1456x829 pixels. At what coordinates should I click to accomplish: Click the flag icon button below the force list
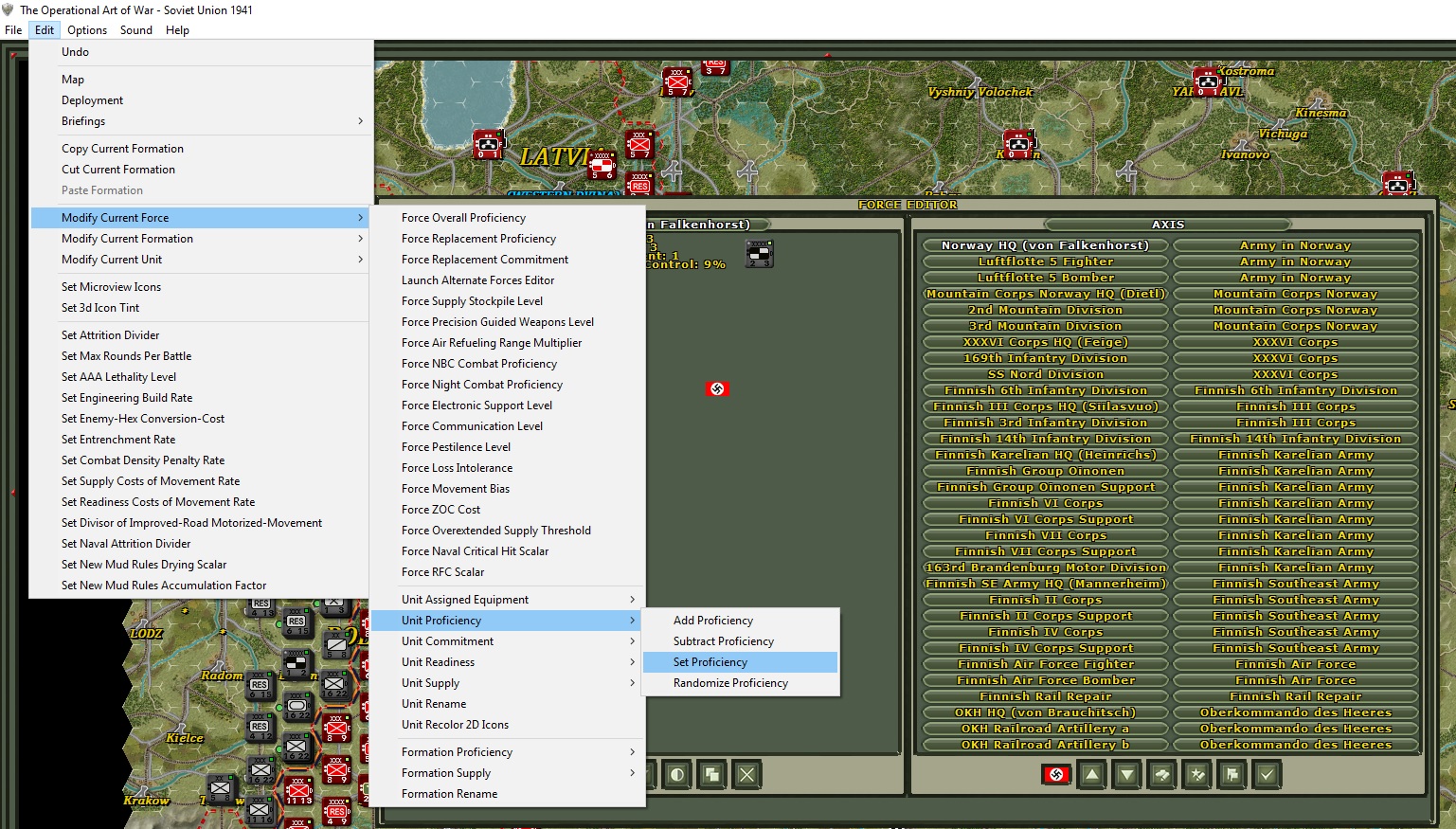(x=1231, y=774)
